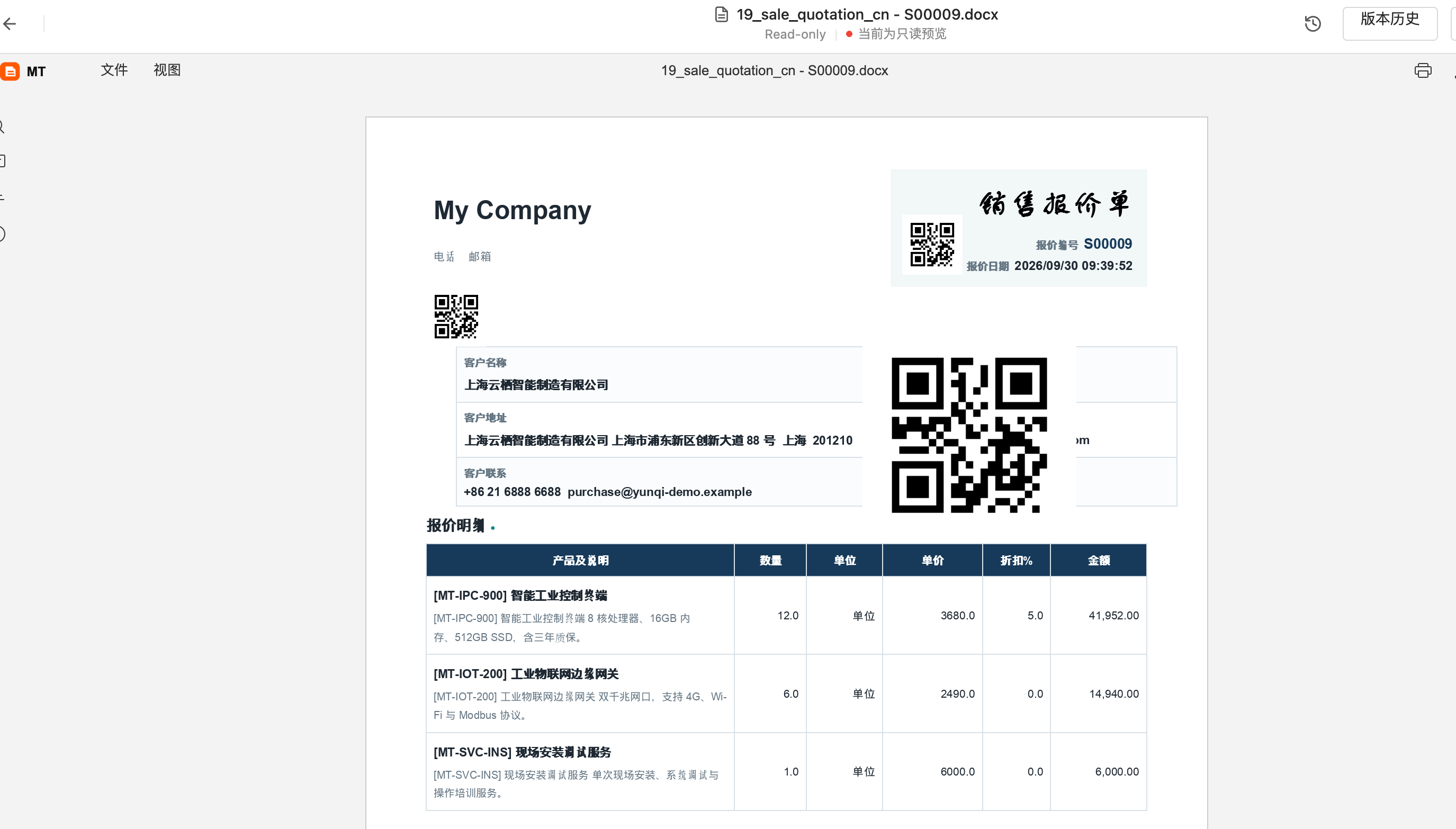The height and width of the screenshot is (829, 1456).
Task: Click the 数量 column header
Action: (770, 560)
